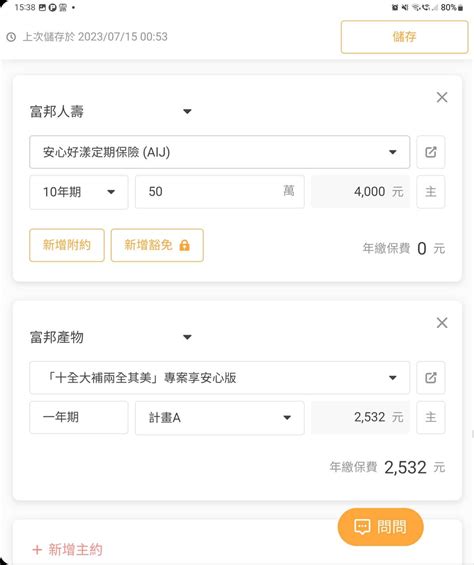Open the 安心好漾定期保險 (AIJ) product dropdown
The width and height of the screenshot is (474, 565).
[x=220, y=152]
